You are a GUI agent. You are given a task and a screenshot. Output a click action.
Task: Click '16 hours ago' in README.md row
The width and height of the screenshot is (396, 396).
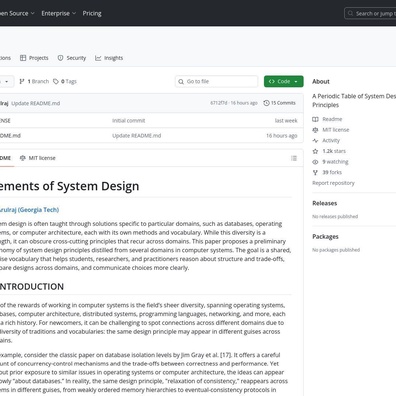282,136
